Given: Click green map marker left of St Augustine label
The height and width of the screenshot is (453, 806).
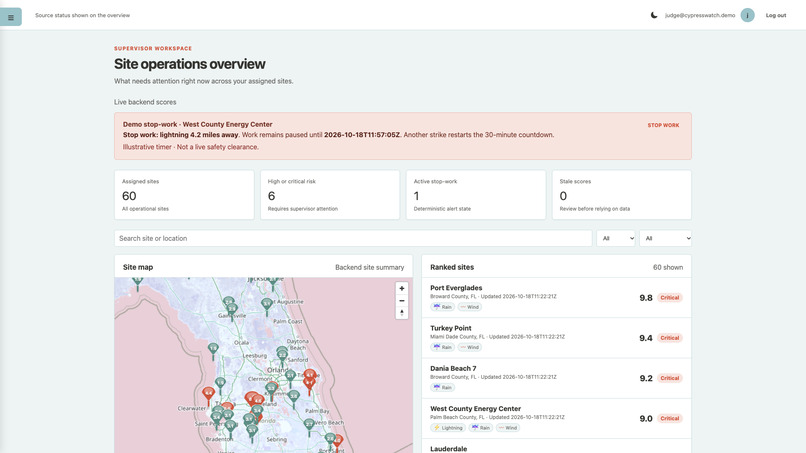Looking at the screenshot, I should point(266,306).
